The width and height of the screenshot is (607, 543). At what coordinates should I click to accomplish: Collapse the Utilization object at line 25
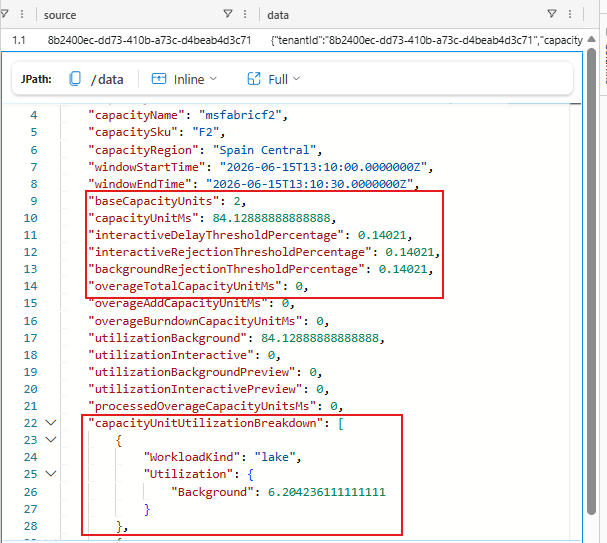click(51, 474)
